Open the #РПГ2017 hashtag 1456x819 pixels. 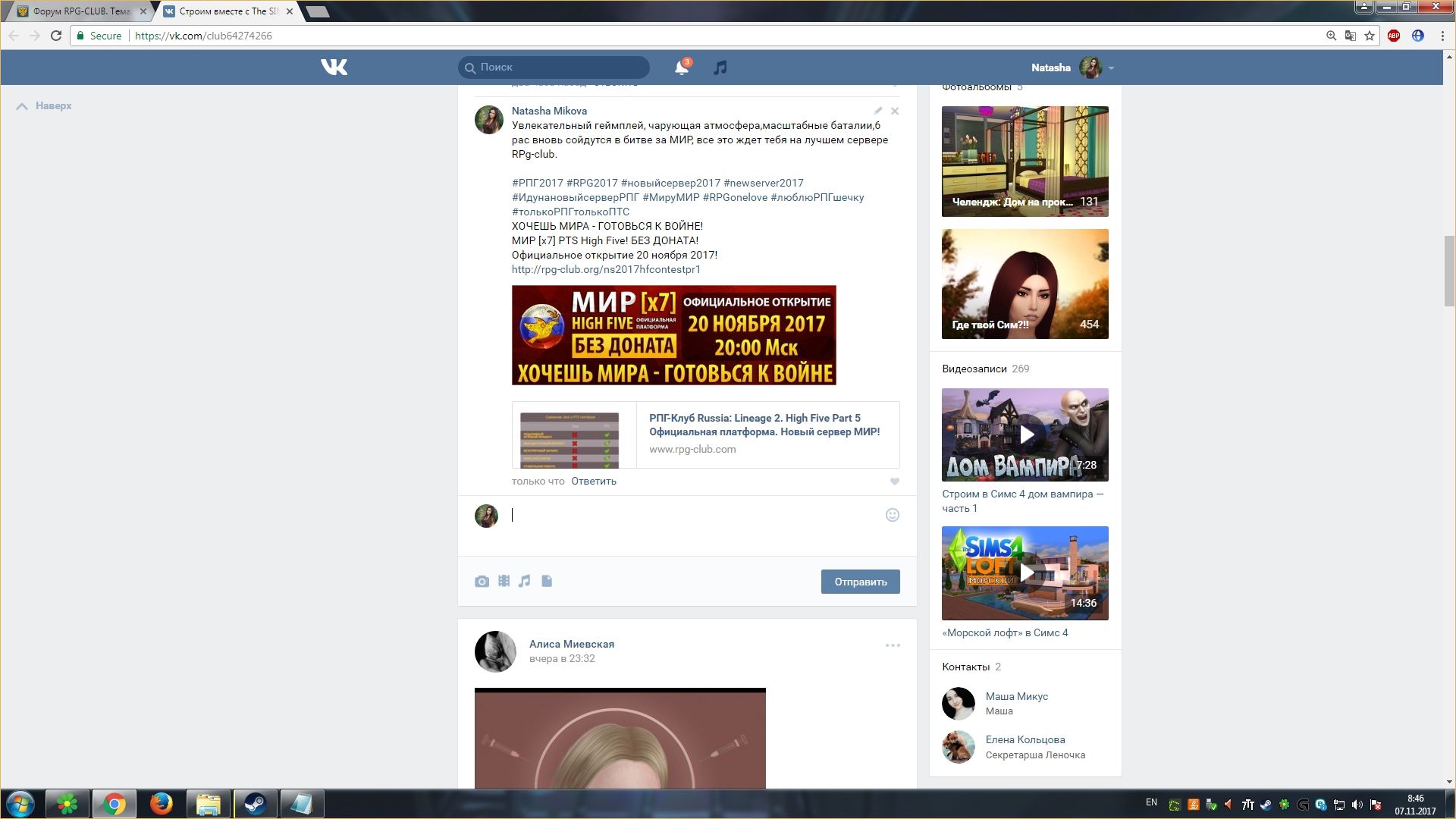coord(538,183)
